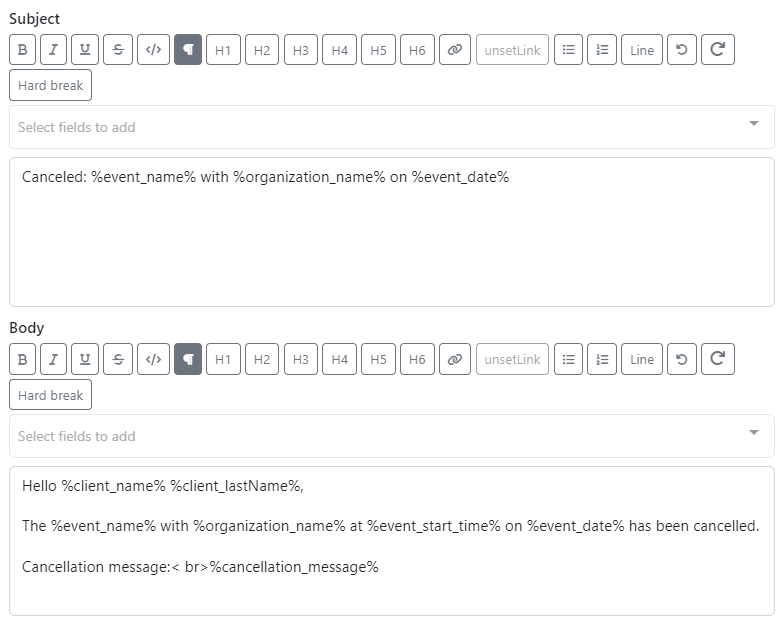Open Subject 'Select fields to add' dropdown
Image resolution: width=782 pixels, height=622 pixels.
tap(391, 127)
